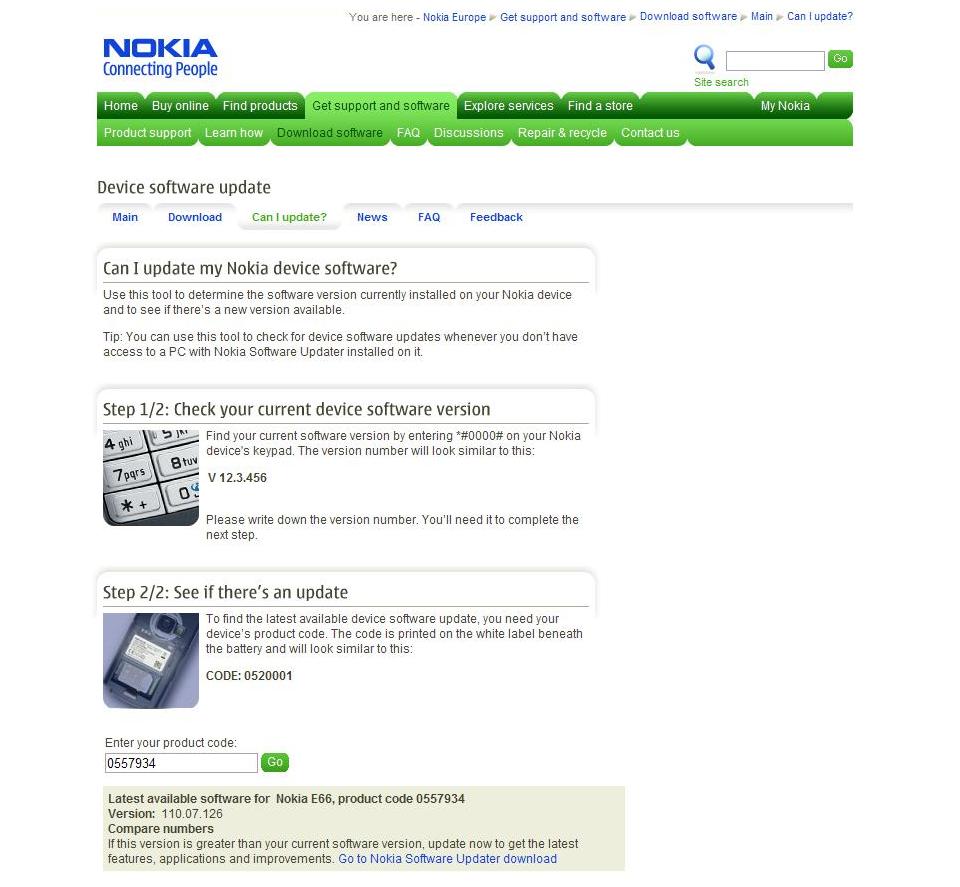
Task: Open Go to Nokia Software Updater download
Action: (448, 858)
